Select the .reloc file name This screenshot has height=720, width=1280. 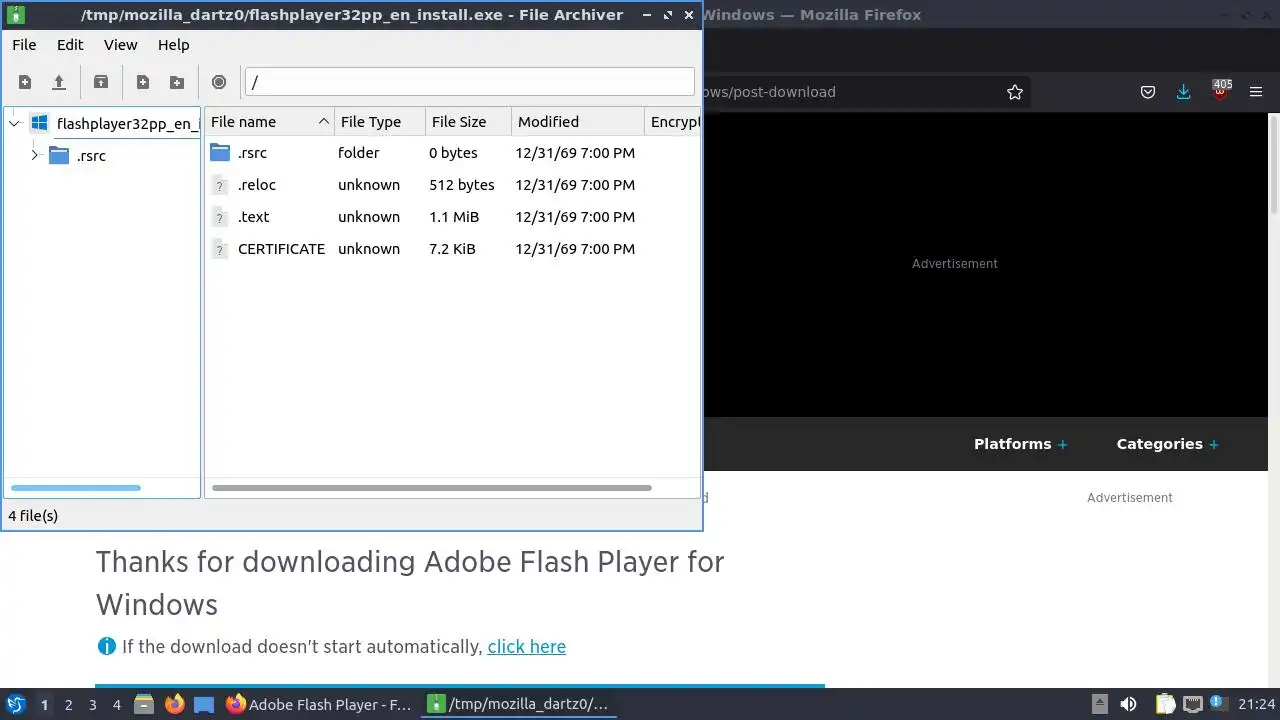tap(257, 185)
